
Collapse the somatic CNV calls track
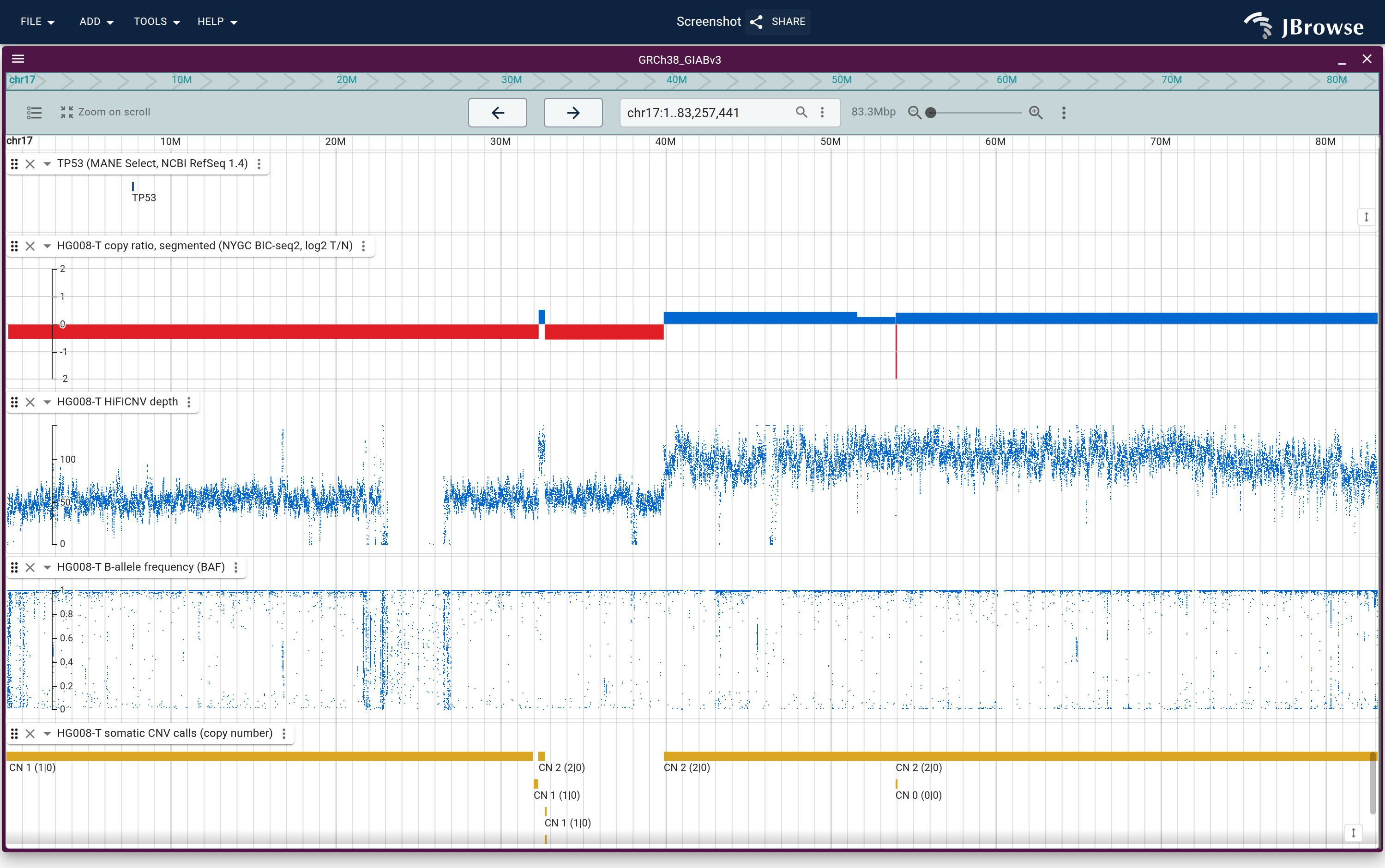[47, 734]
